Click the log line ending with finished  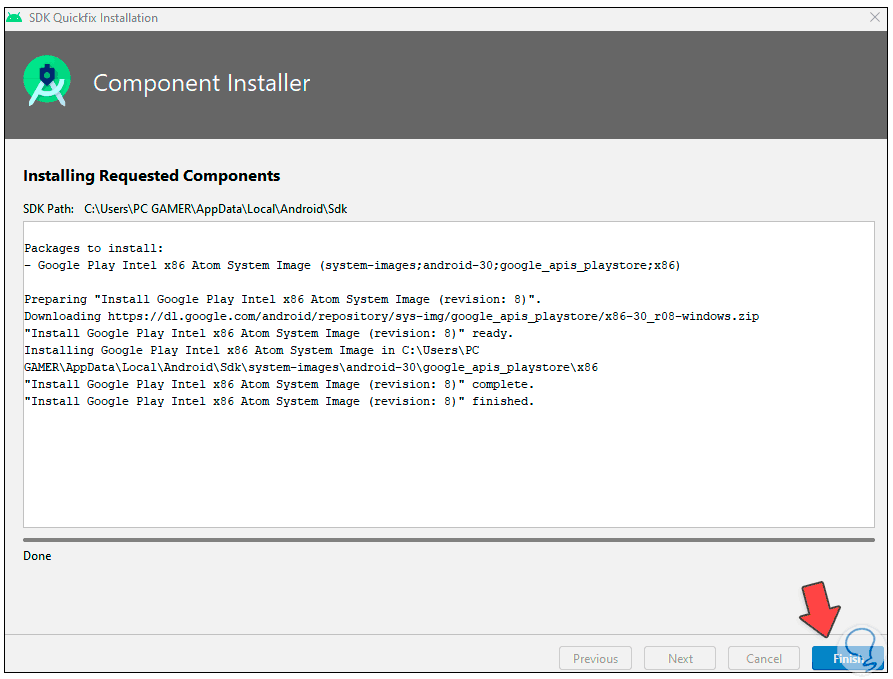coord(279,401)
